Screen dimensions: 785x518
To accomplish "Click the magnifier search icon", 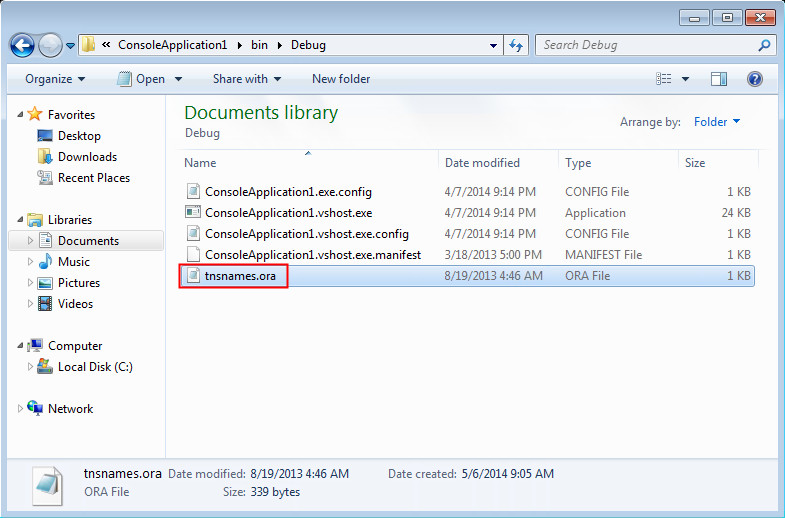I will (x=764, y=45).
